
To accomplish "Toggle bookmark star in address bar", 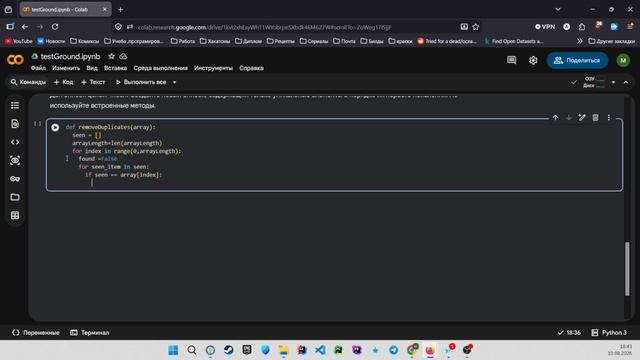I will [x=476, y=27].
